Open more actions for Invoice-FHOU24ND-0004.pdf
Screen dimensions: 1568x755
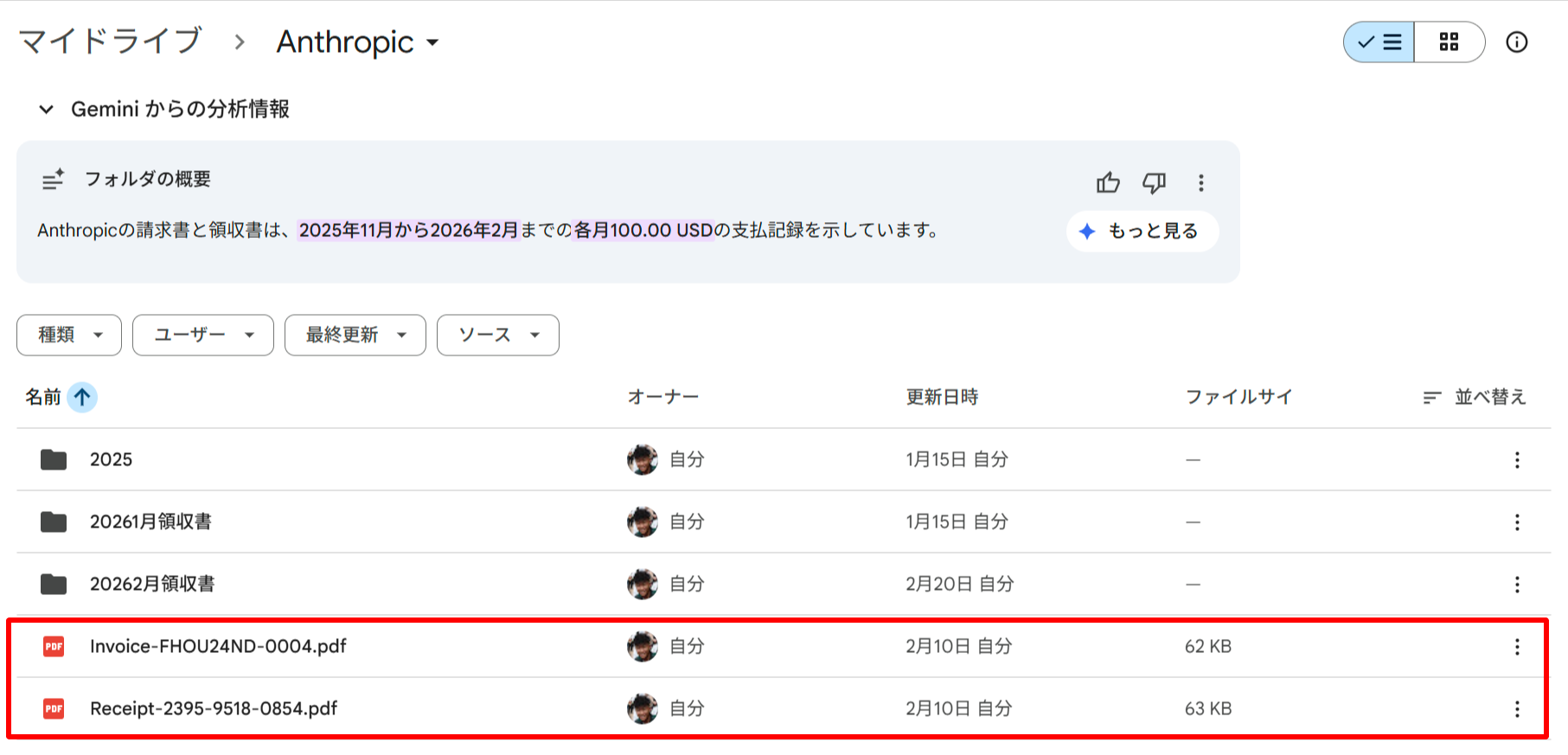point(1517,647)
